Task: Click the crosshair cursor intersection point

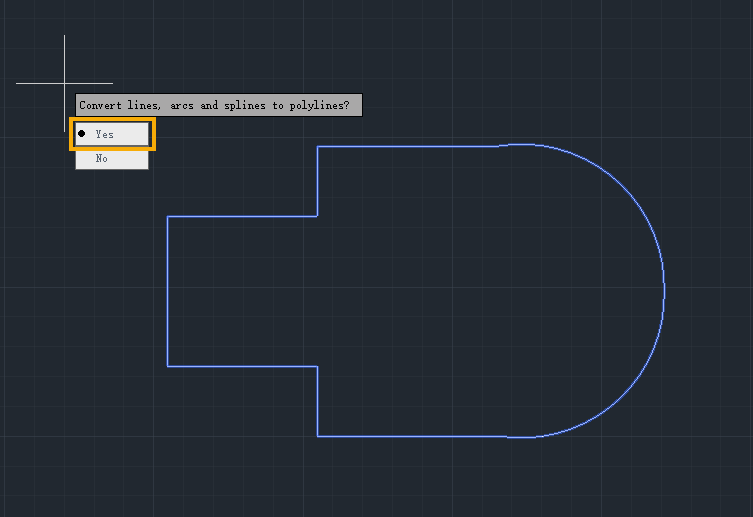Action: 64,83
